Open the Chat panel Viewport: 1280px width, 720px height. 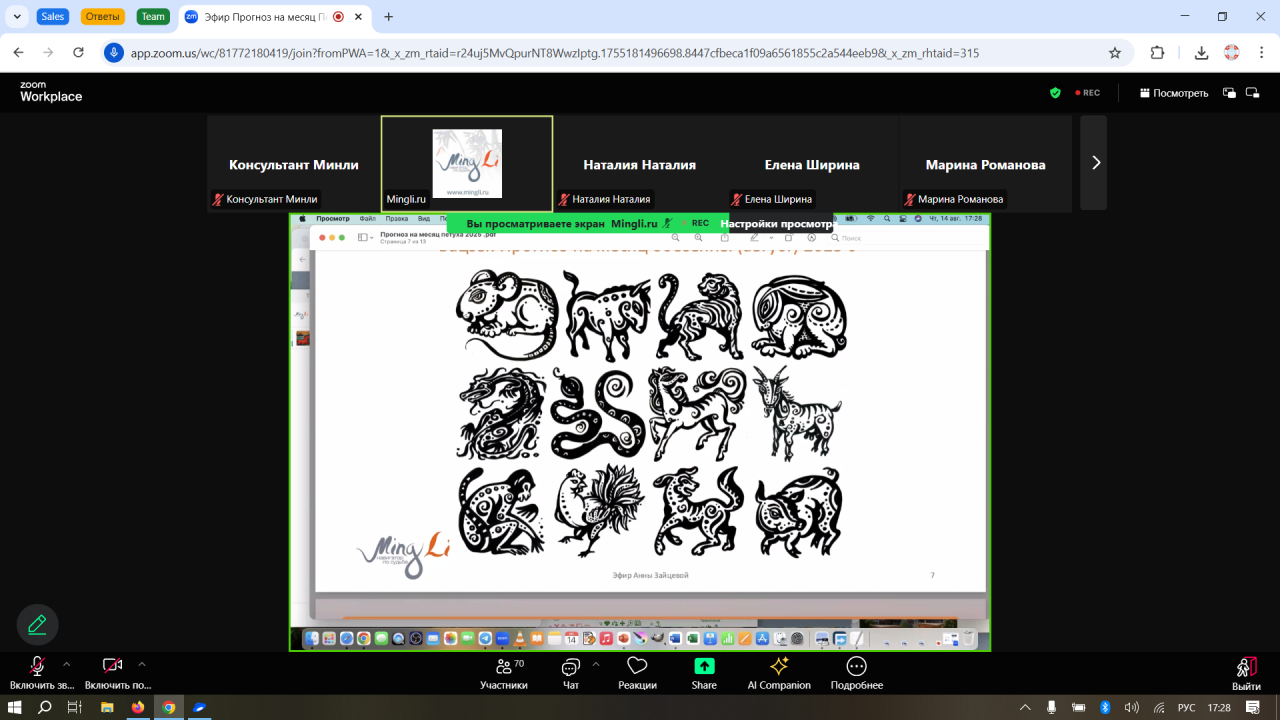click(x=570, y=672)
